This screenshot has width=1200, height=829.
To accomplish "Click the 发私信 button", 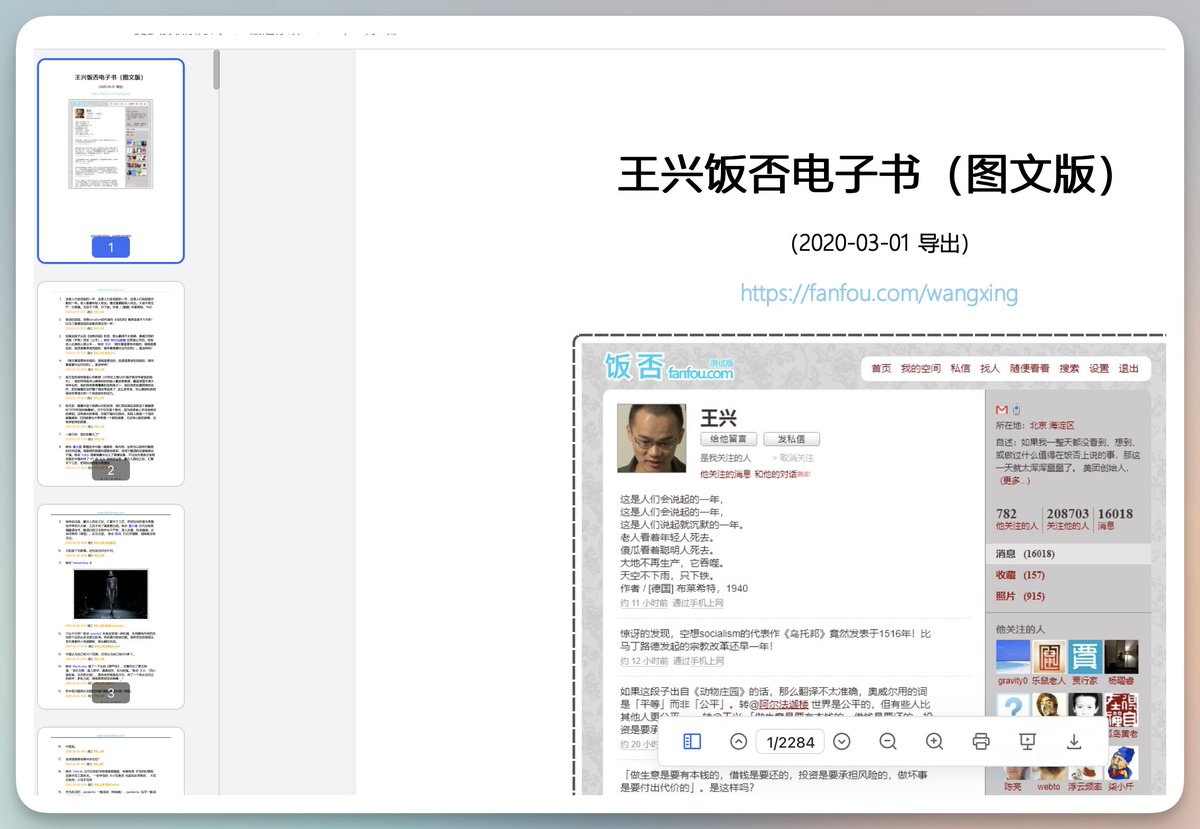I will [791, 439].
